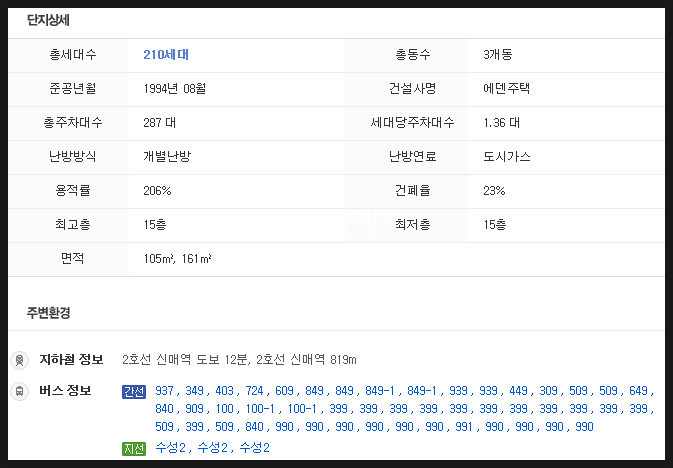Click the 에덴주택 value

point(506,88)
